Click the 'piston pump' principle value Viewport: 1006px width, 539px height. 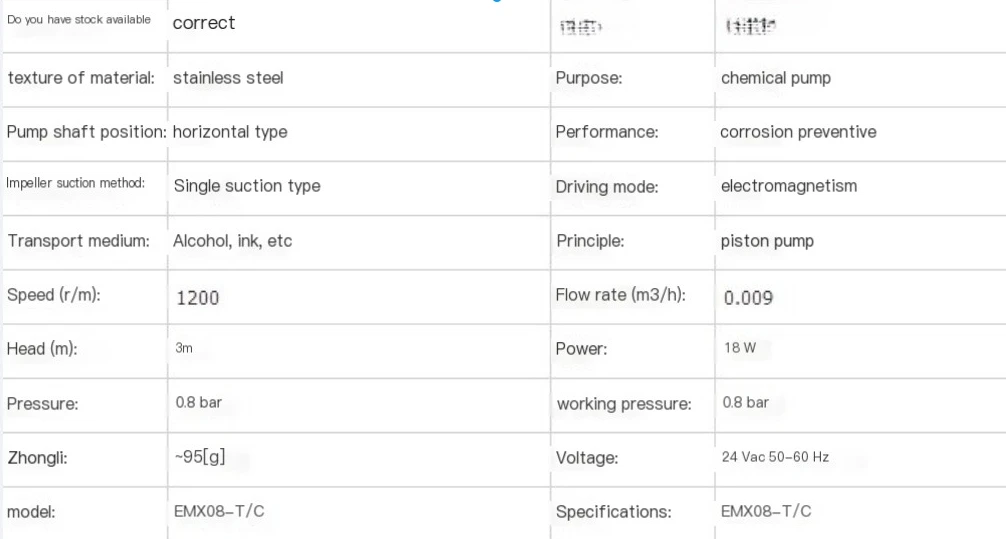point(767,241)
